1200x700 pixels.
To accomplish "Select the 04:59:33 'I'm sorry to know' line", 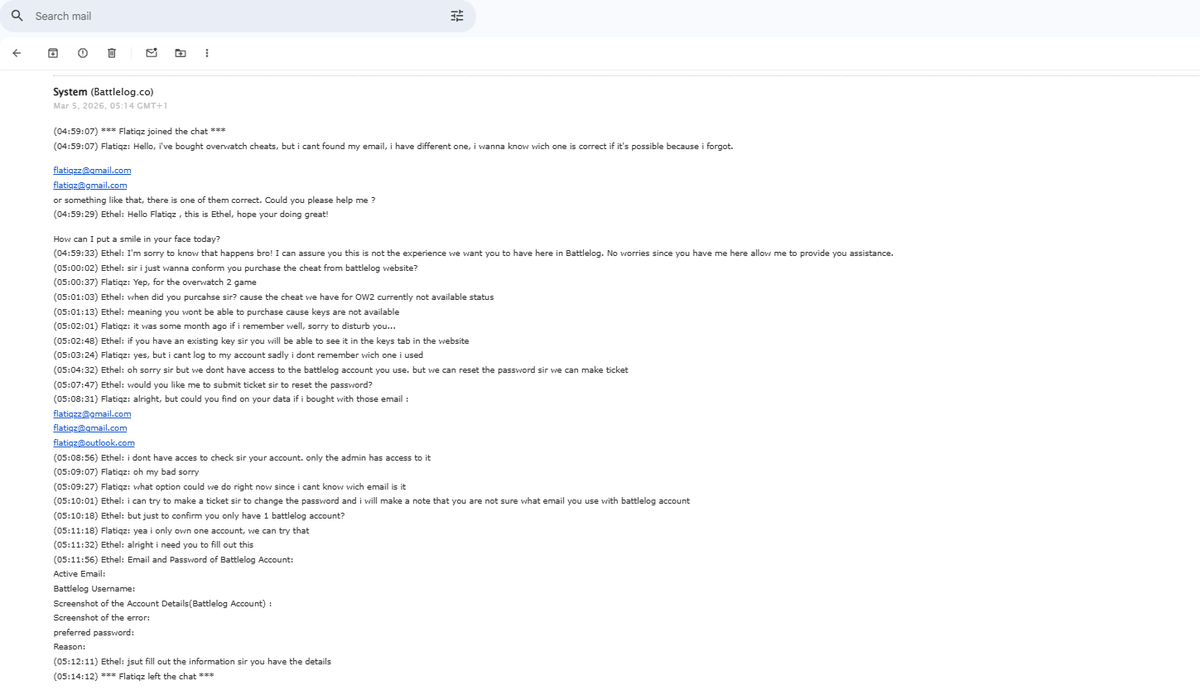I will pos(473,253).
